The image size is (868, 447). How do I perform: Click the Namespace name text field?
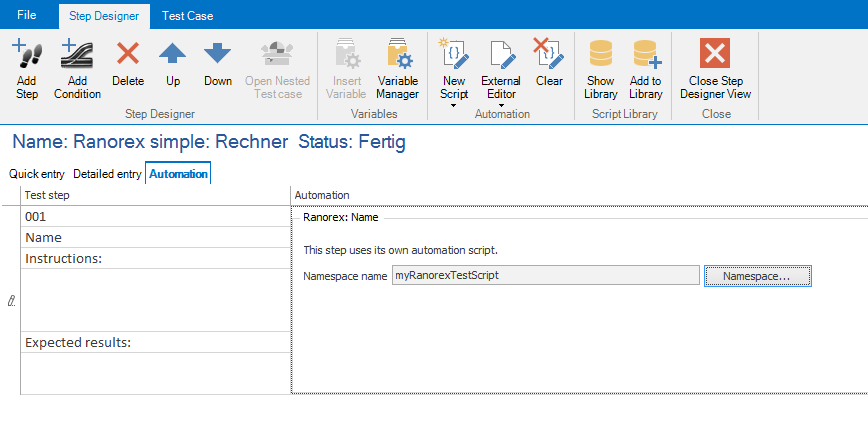(x=545, y=276)
